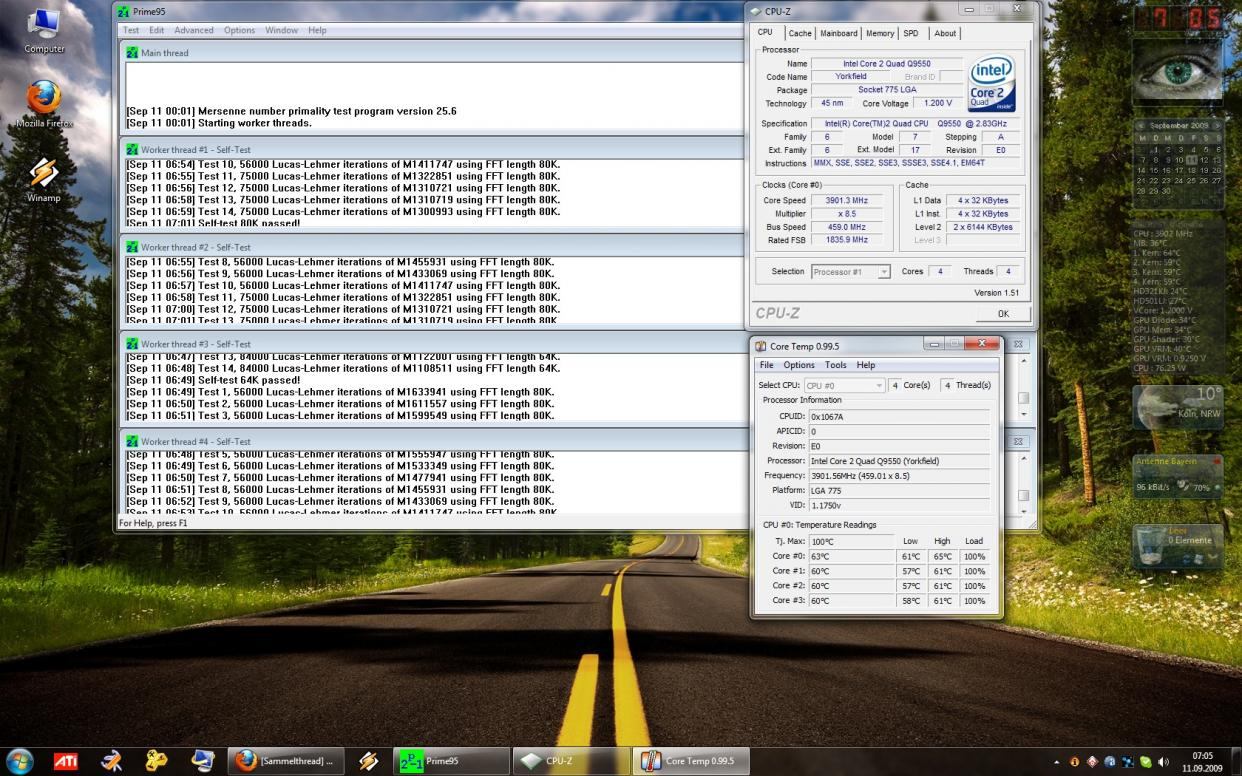Select day 11 in the calendar gadget
This screenshot has height=776, width=1242.
point(1191,160)
